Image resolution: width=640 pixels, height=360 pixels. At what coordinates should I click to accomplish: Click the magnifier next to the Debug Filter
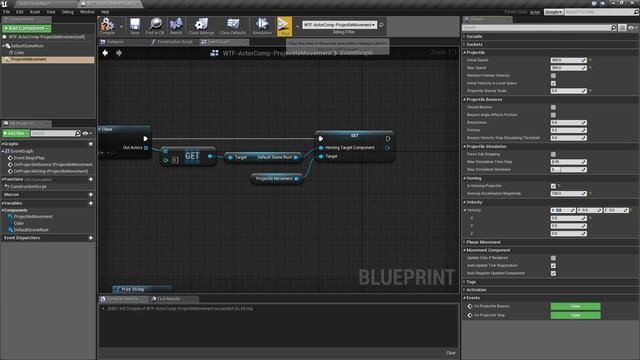[x=381, y=25]
